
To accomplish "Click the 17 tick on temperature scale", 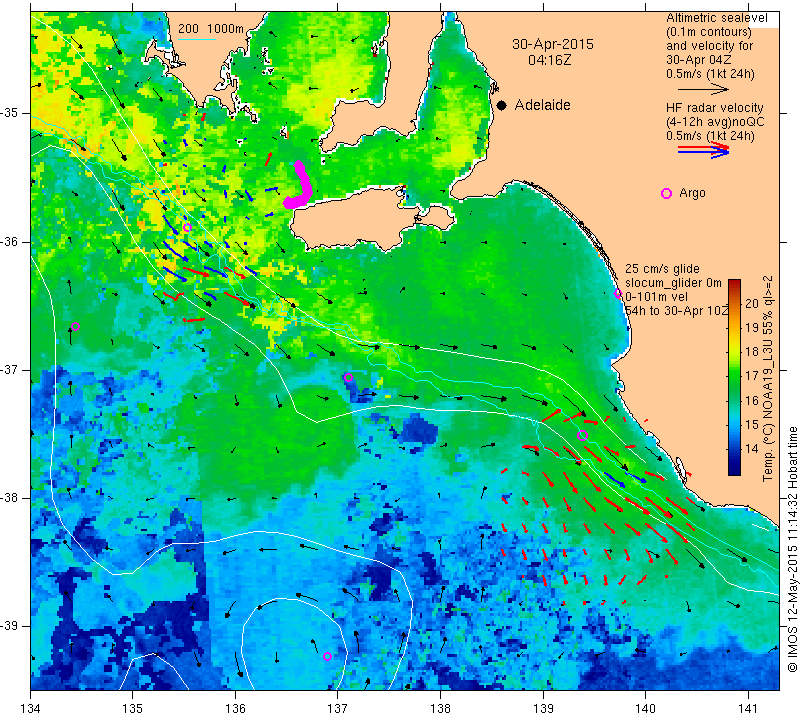I will [752, 376].
